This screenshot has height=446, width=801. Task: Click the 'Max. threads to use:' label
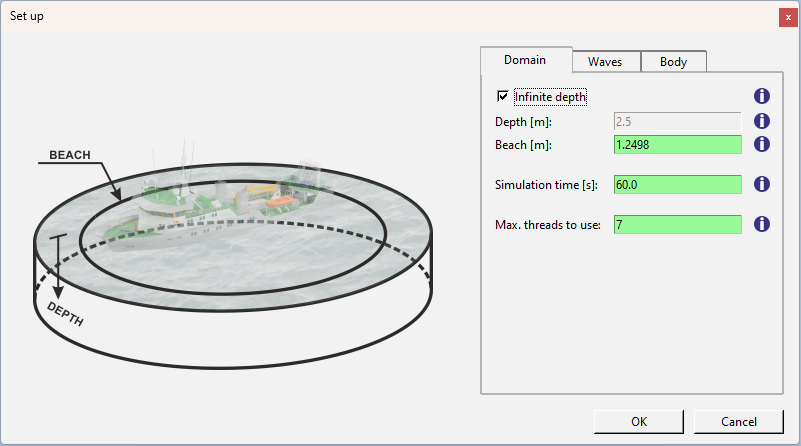click(x=548, y=225)
